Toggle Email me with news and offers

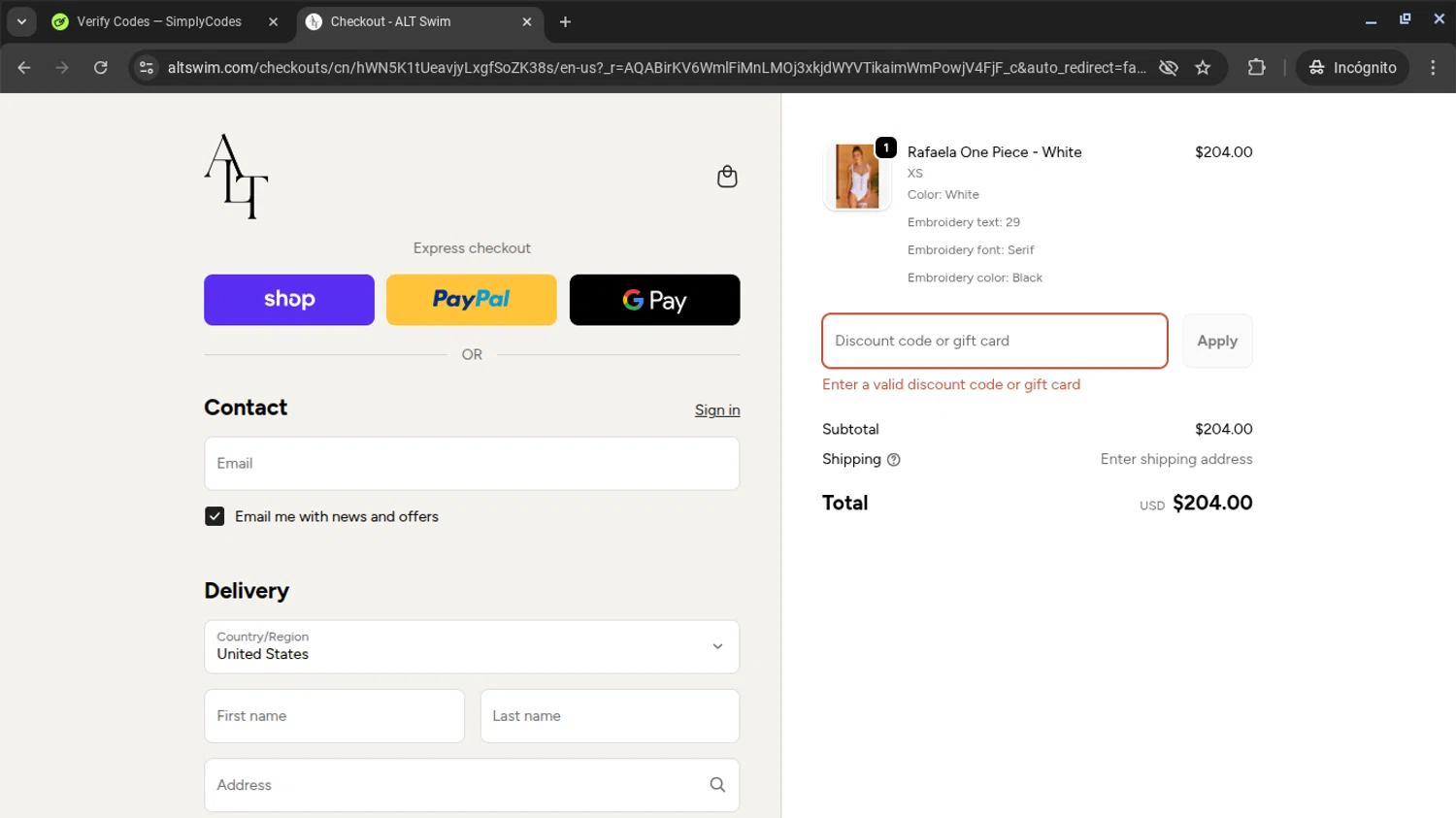point(215,516)
